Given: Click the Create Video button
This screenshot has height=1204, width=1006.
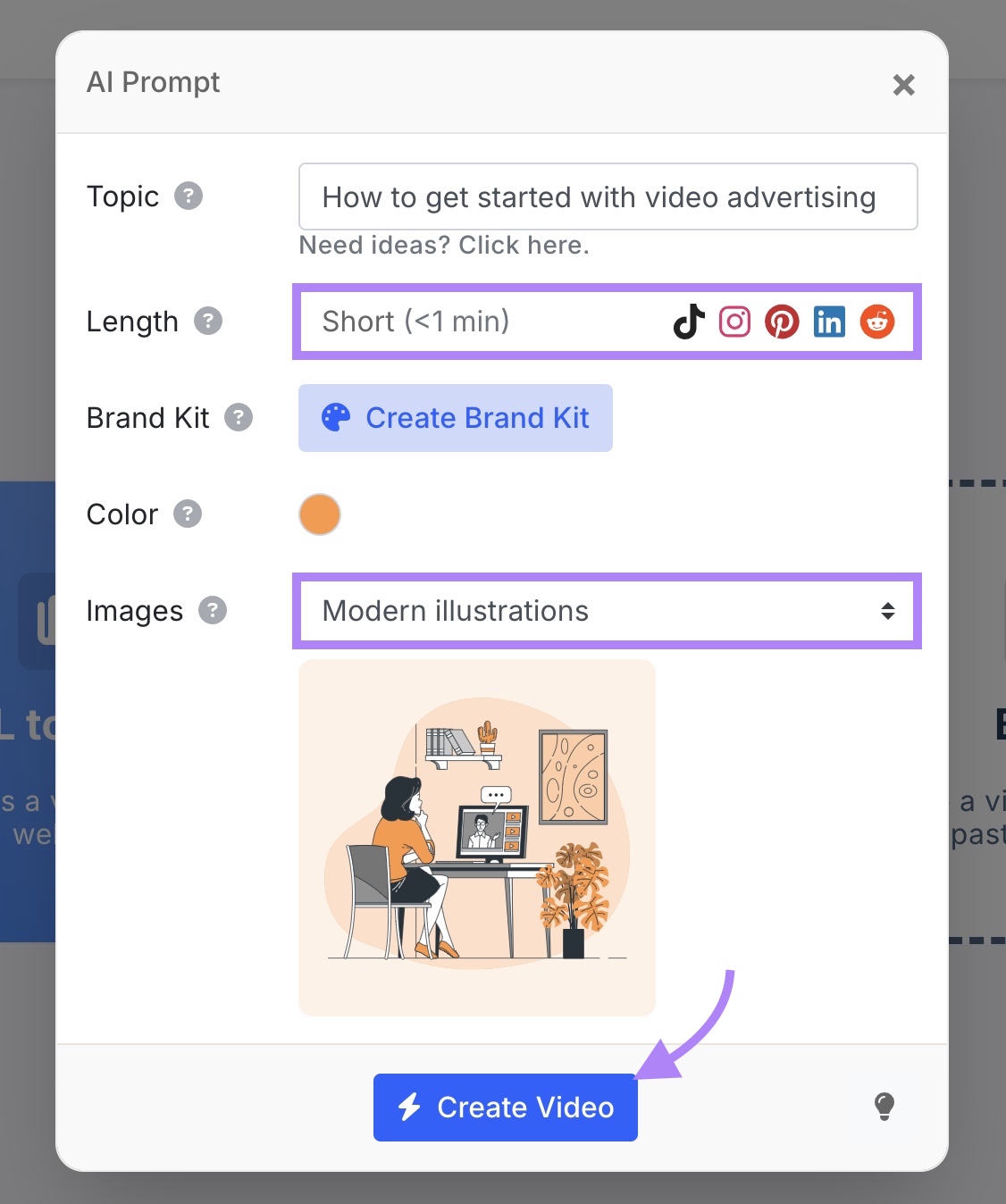Looking at the screenshot, I should (505, 1107).
